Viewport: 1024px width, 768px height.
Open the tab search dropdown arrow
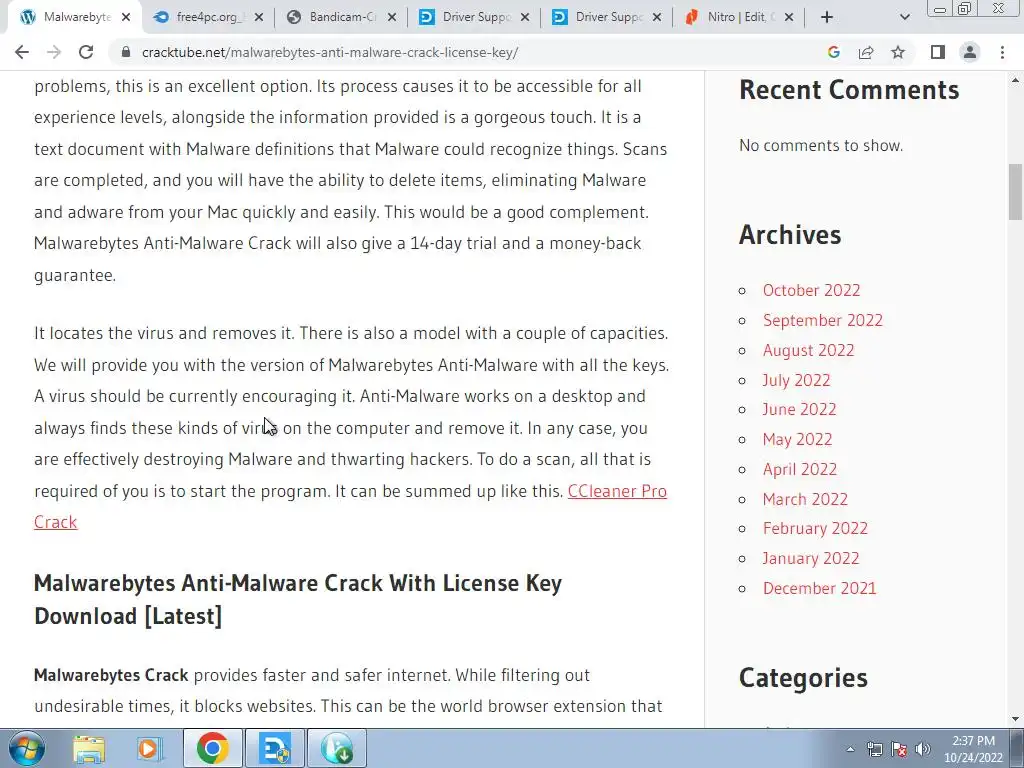pos(904,18)
